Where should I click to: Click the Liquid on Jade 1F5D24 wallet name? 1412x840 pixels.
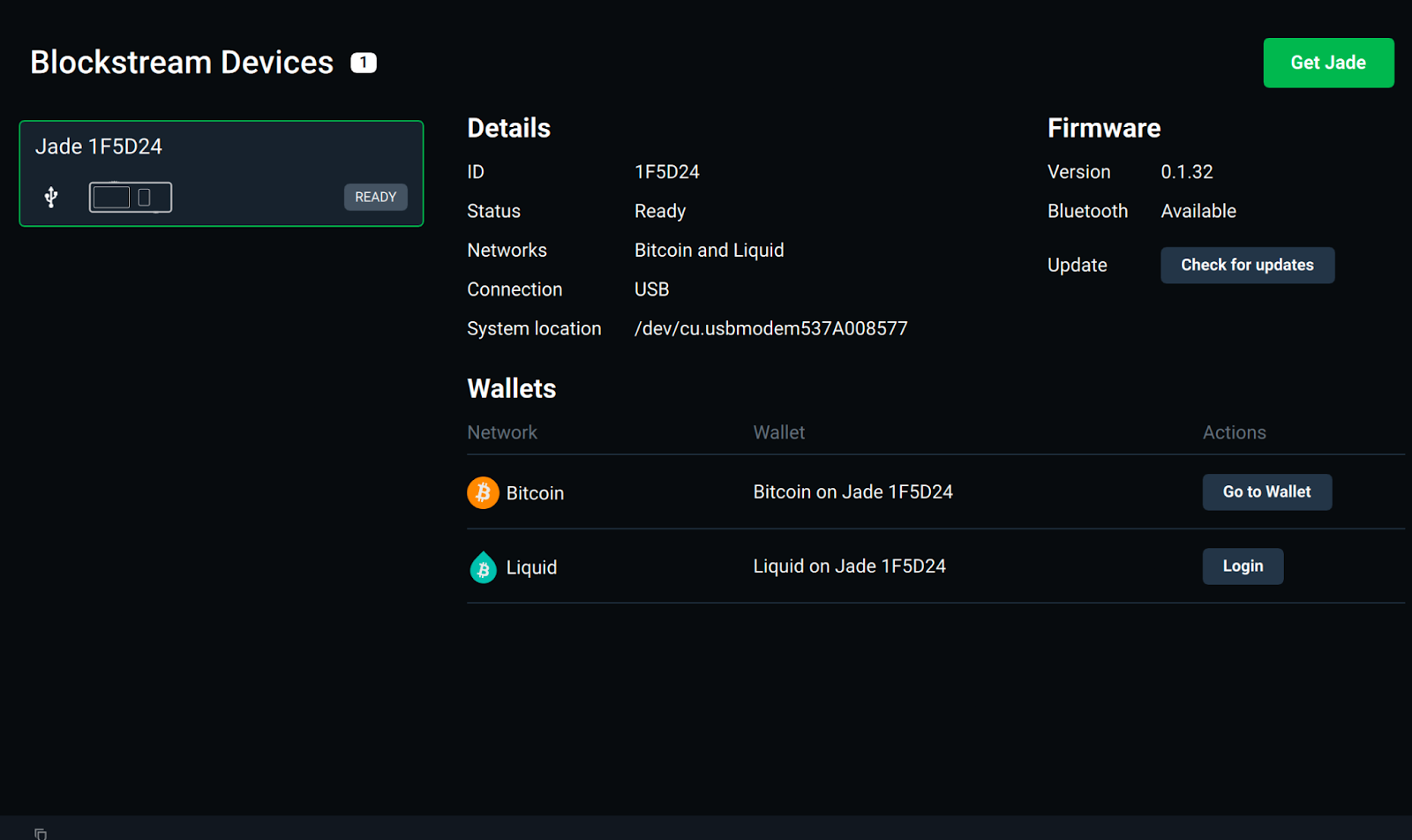tap(849, 566)
